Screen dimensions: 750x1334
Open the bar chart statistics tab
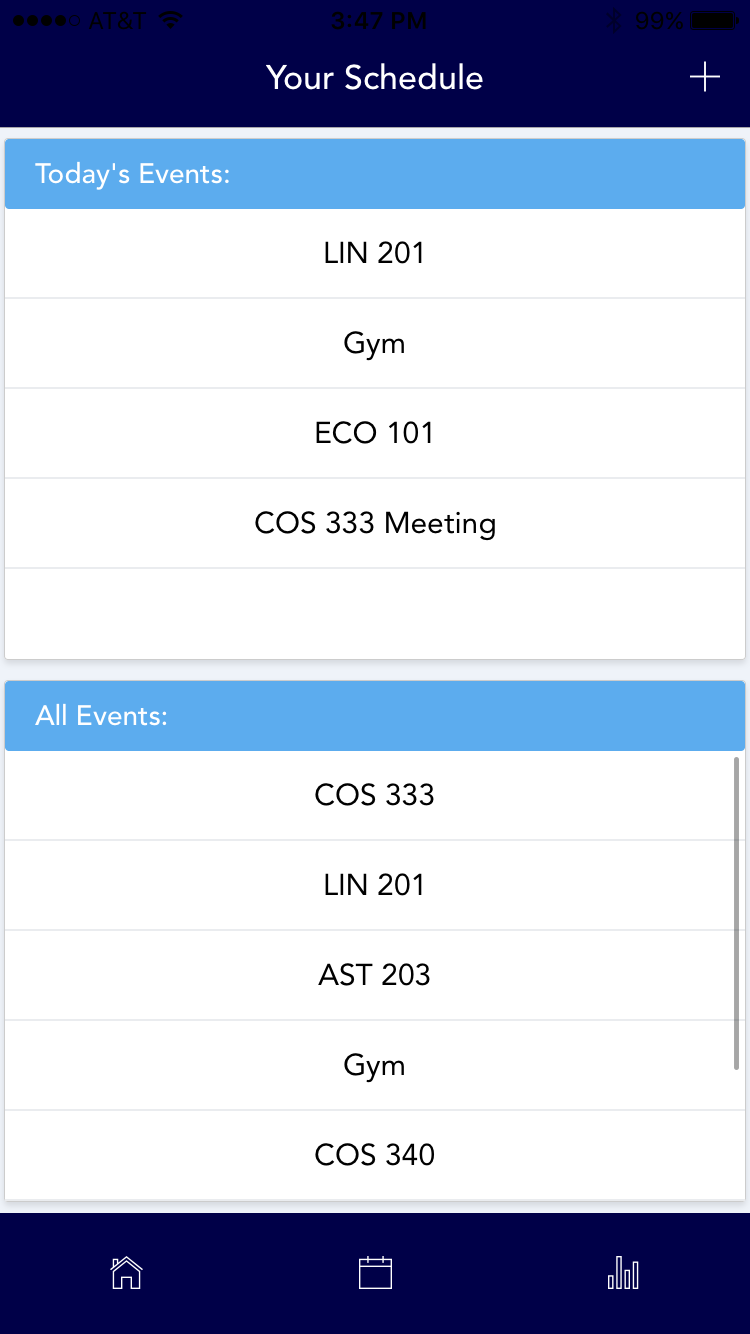(x=623, y=1273)
